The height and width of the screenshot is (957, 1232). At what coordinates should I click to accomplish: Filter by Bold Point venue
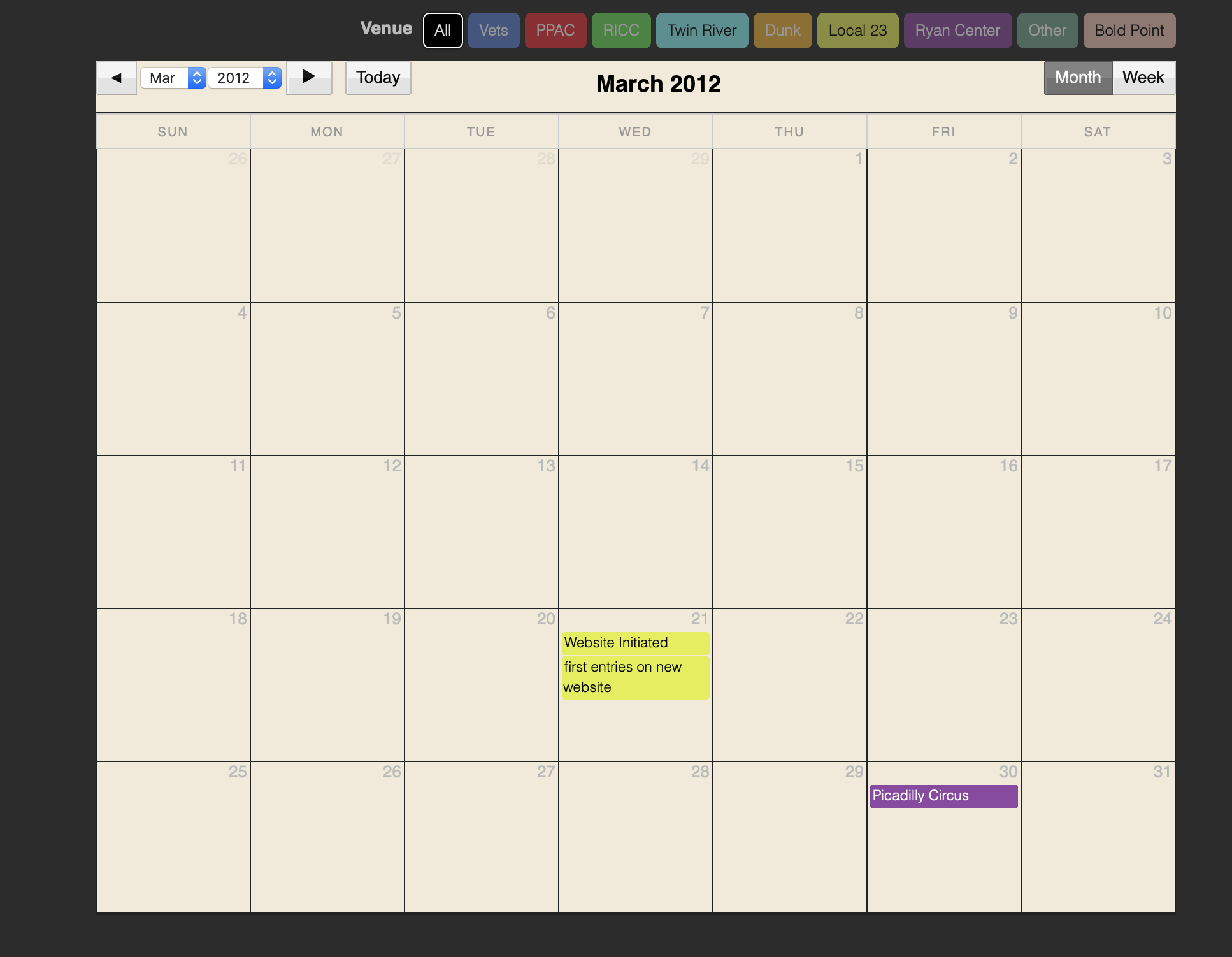[x=1129, y=31]
